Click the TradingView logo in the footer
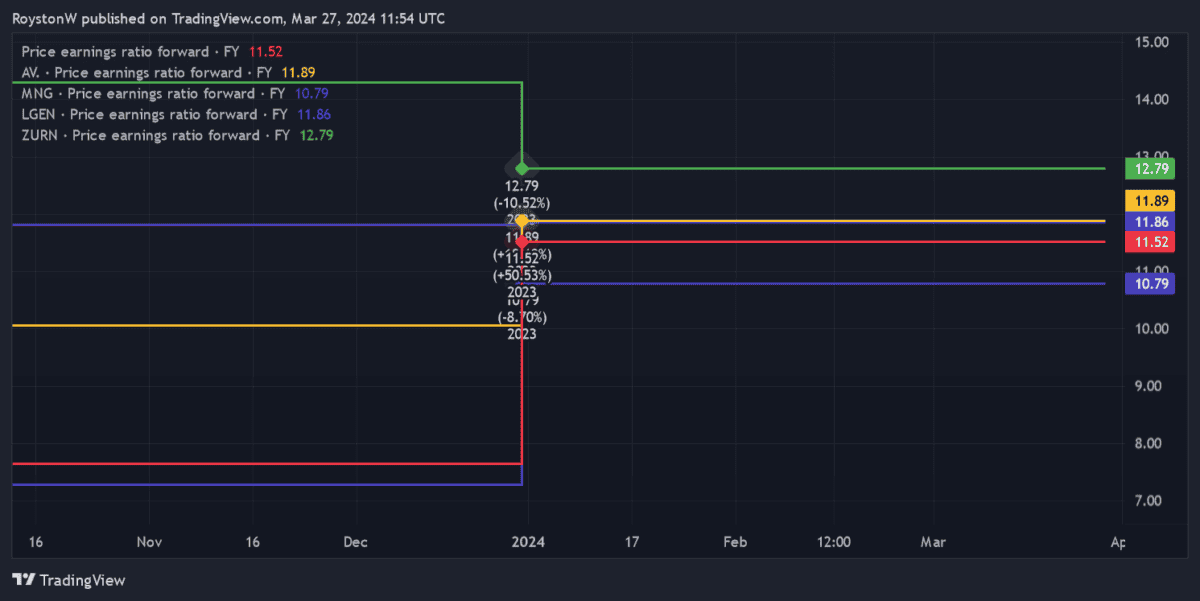Image resolution: width=1200 pixels, height=601 pixels. pos(69,580)
